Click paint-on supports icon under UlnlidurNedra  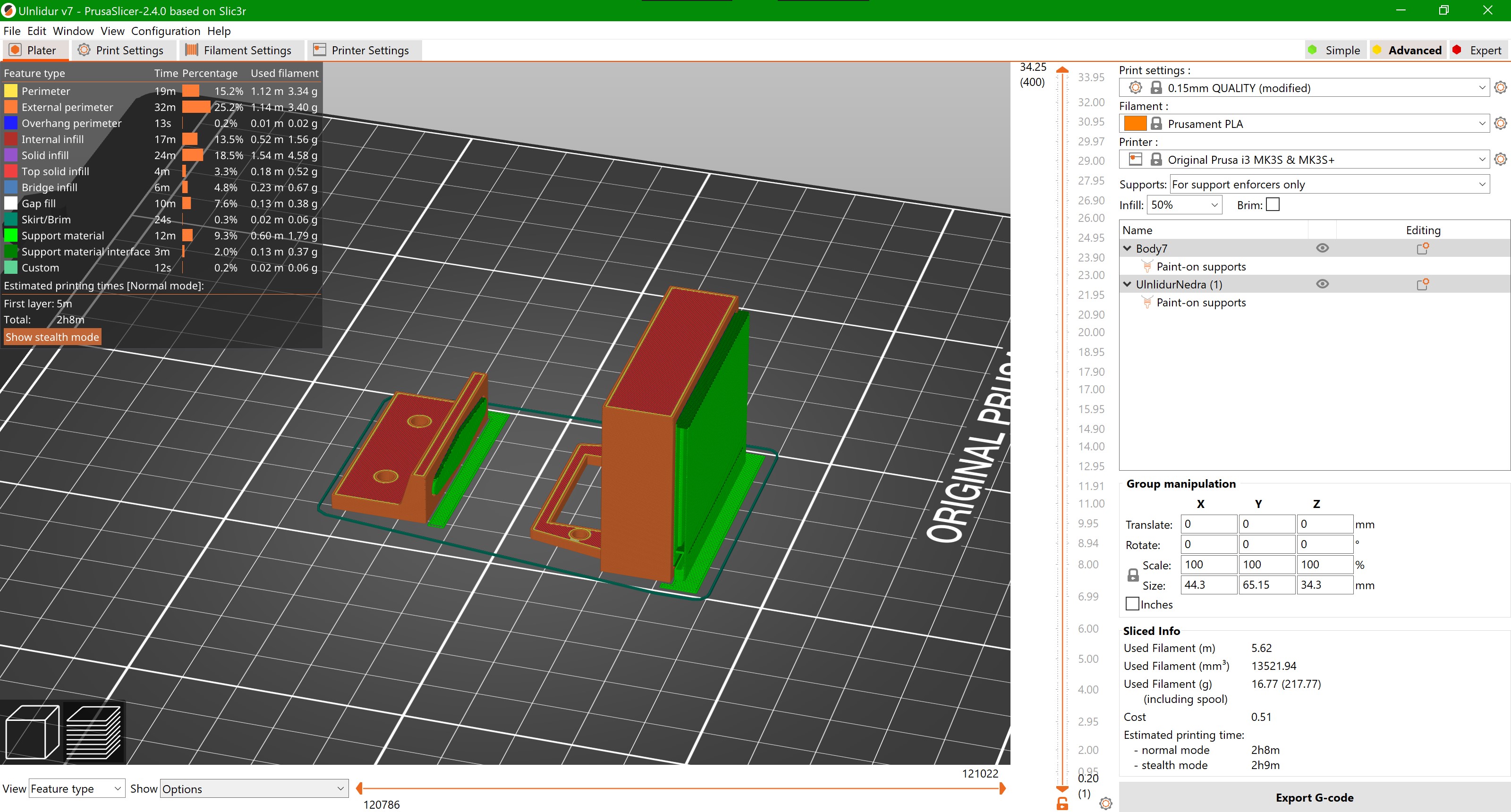click(1147, 302)
